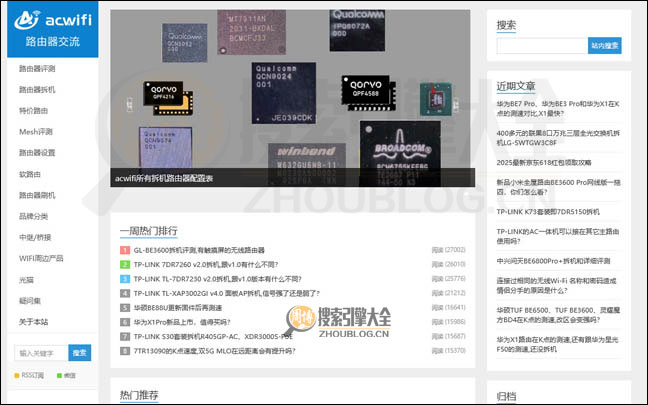Click read count 阅读 (15370)

click(x=448, y=351)
